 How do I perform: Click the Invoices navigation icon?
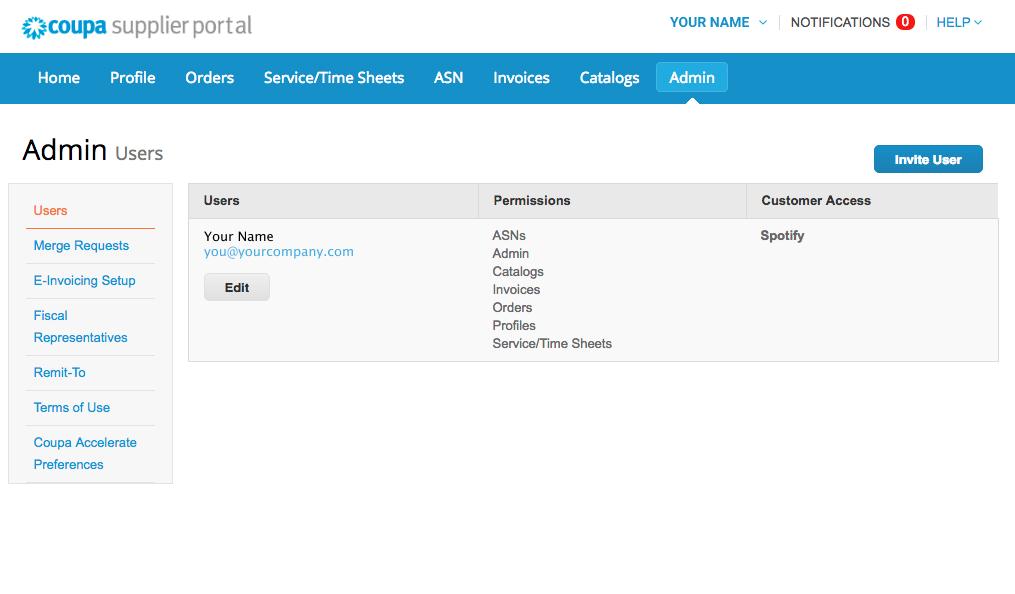[520, 78]
